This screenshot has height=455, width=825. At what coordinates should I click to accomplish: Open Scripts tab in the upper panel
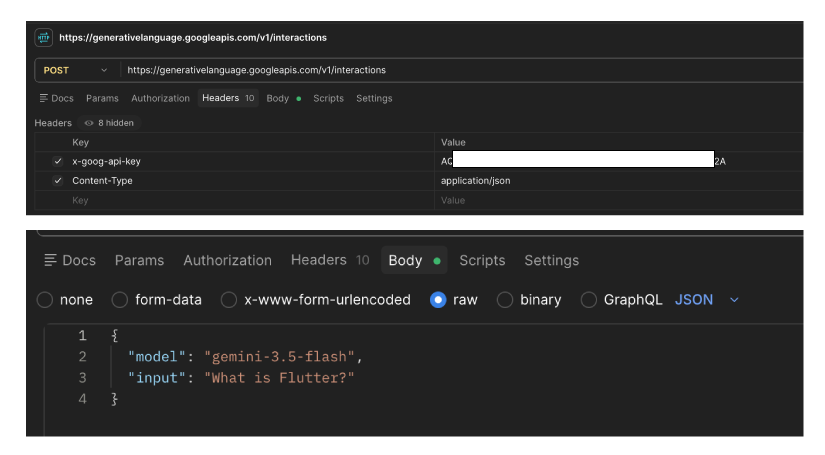coord(328,98)
